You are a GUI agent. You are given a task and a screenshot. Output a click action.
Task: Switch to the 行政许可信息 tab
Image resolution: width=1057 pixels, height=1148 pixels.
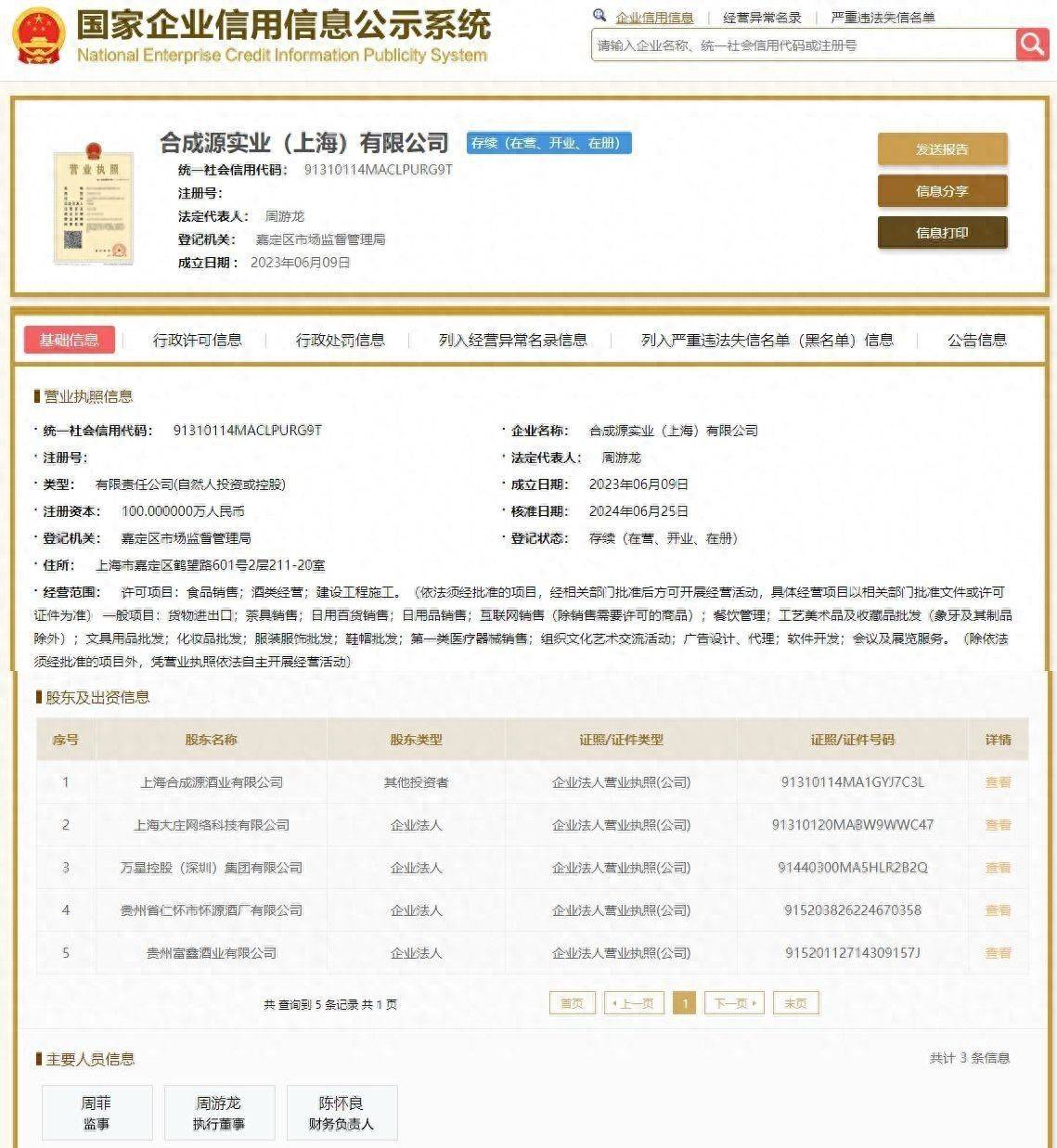[197, 340]
